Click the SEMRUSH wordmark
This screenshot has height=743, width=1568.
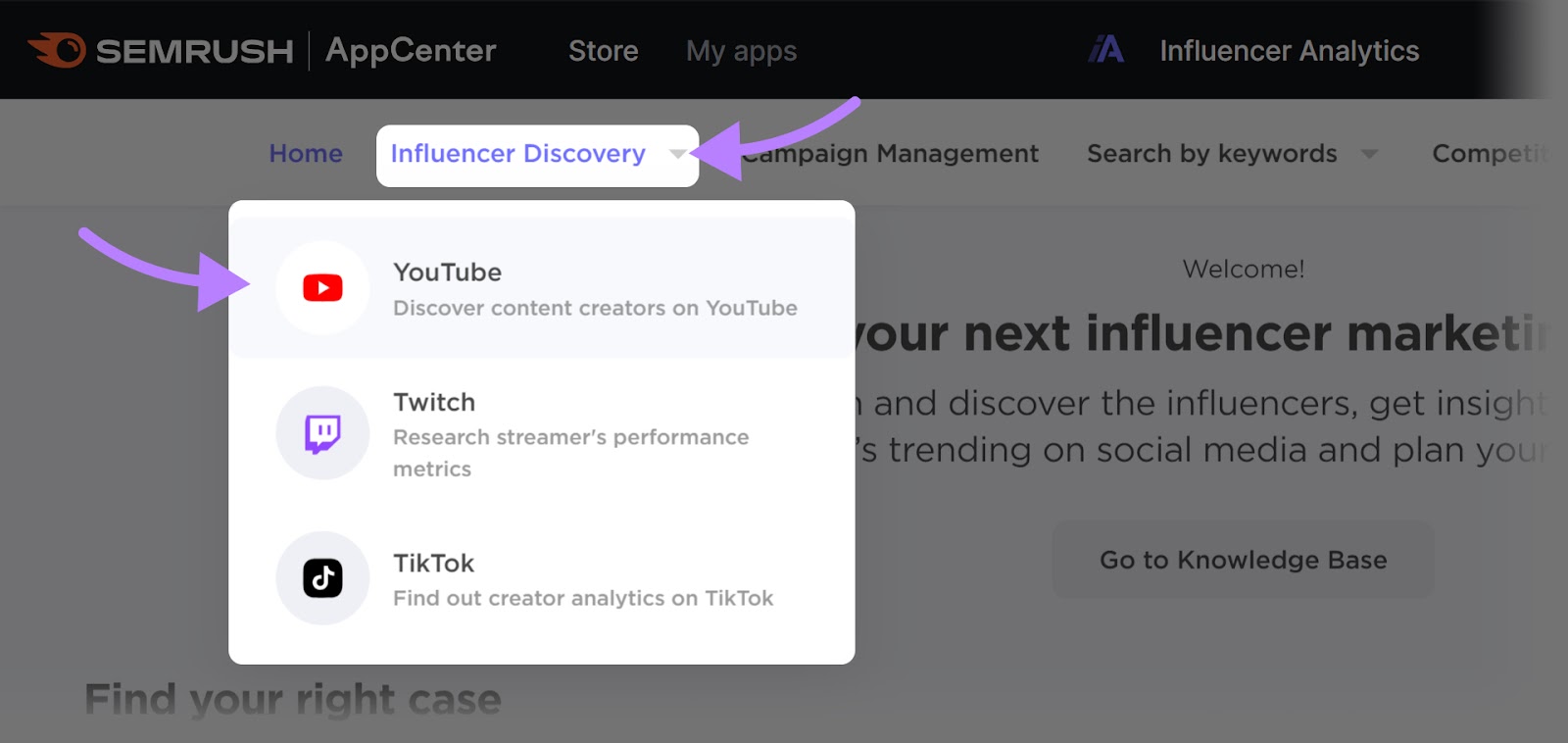(x=194, y=51)
